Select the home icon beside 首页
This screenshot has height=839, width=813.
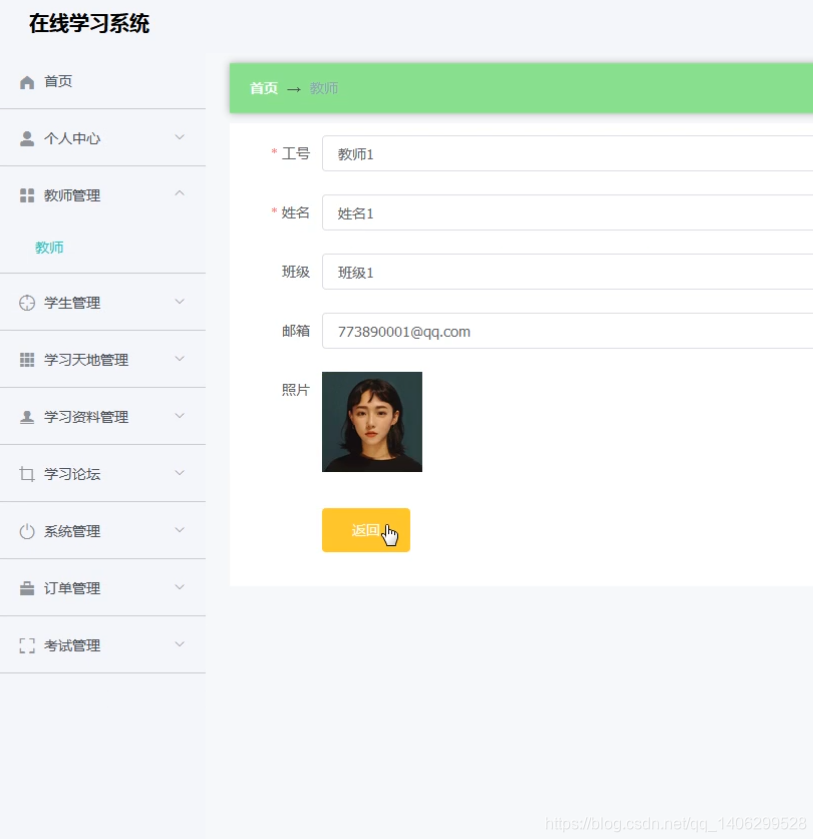tap(25, 81)
